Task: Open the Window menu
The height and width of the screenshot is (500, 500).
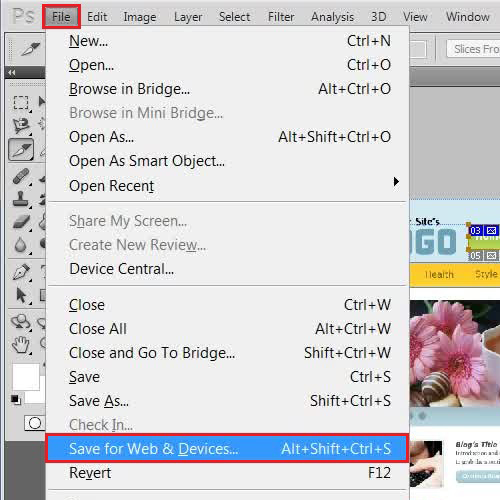Action: tap(468, 17)
